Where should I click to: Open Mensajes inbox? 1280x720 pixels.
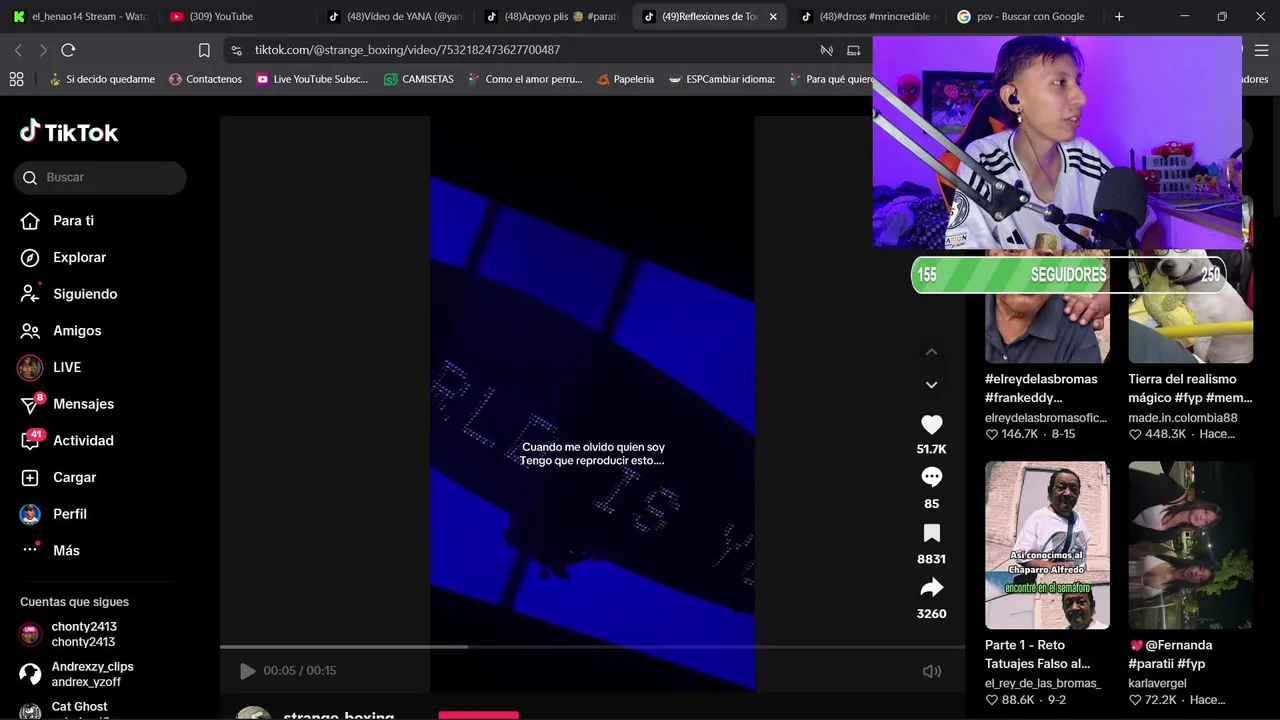pos(83,404)
